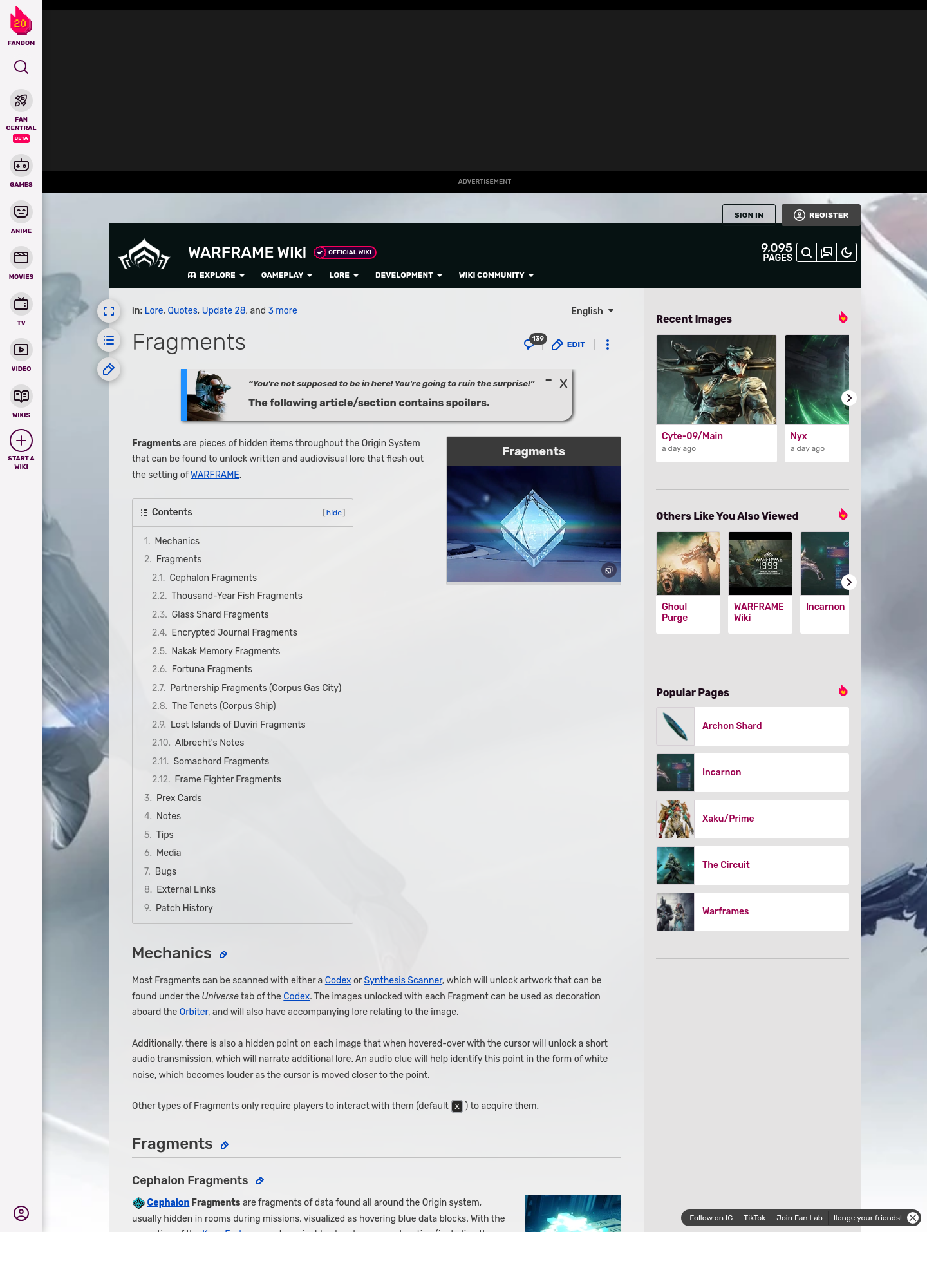Toggle dark theme with moon icon

coord(847,252)
